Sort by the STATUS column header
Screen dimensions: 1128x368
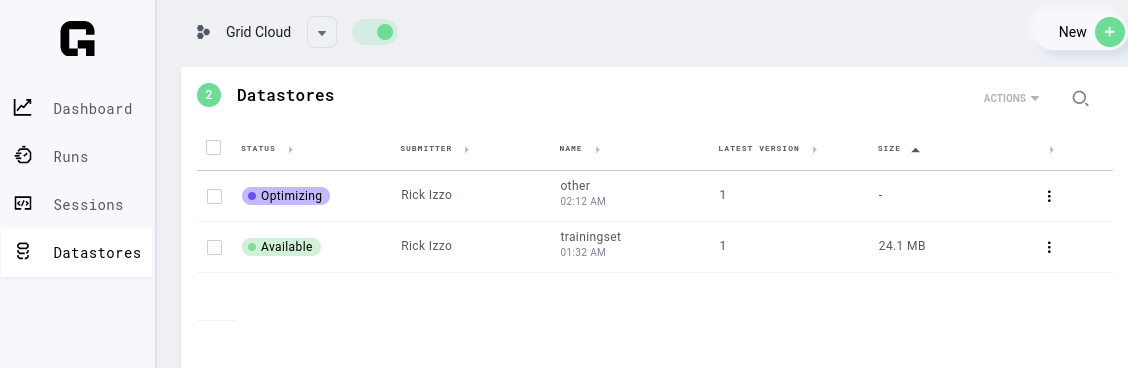[x=258, y=149]
